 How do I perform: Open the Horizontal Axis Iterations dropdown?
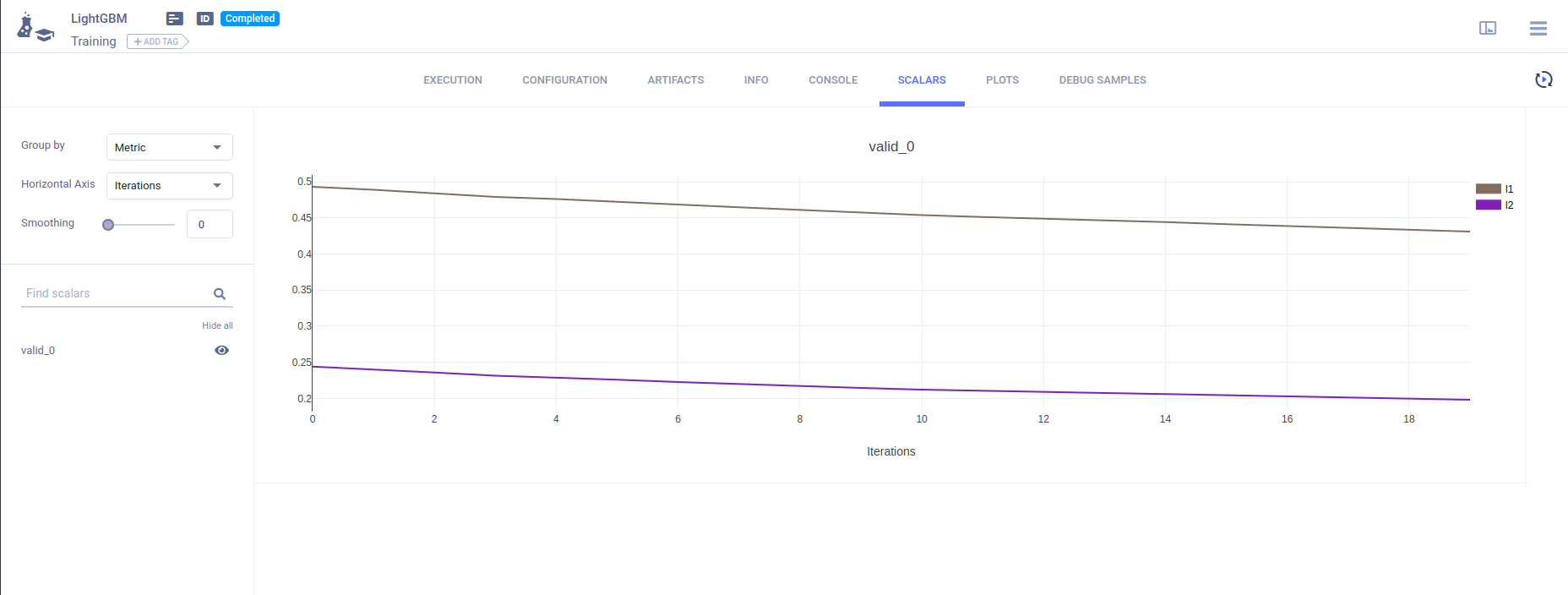(x=169, y=186)
